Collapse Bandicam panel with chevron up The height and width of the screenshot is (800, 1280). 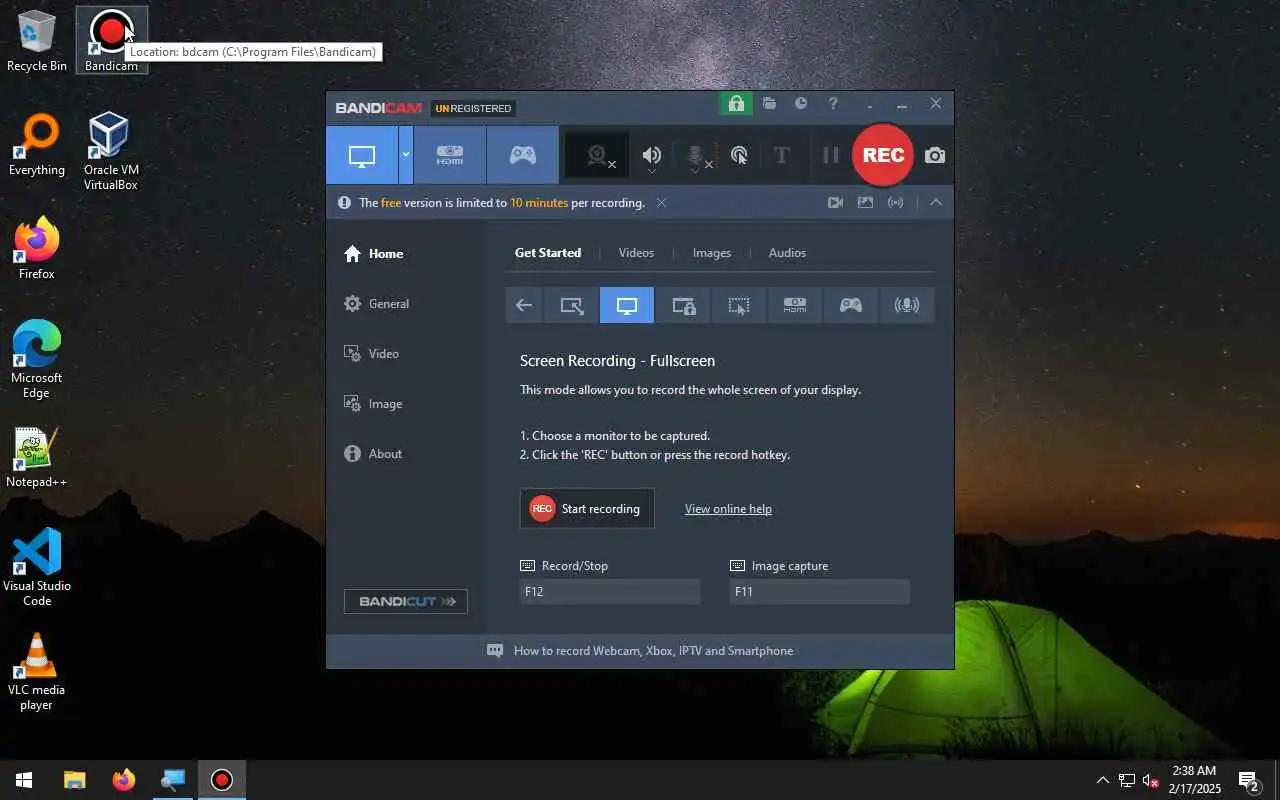(x=936, y=203)
